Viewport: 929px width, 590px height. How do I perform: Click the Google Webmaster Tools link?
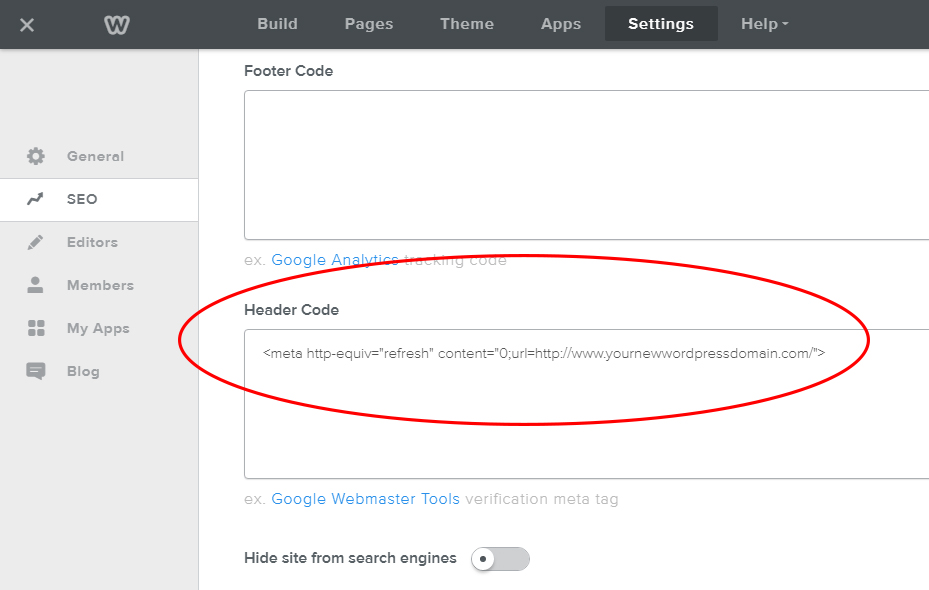tap(365, 498)
